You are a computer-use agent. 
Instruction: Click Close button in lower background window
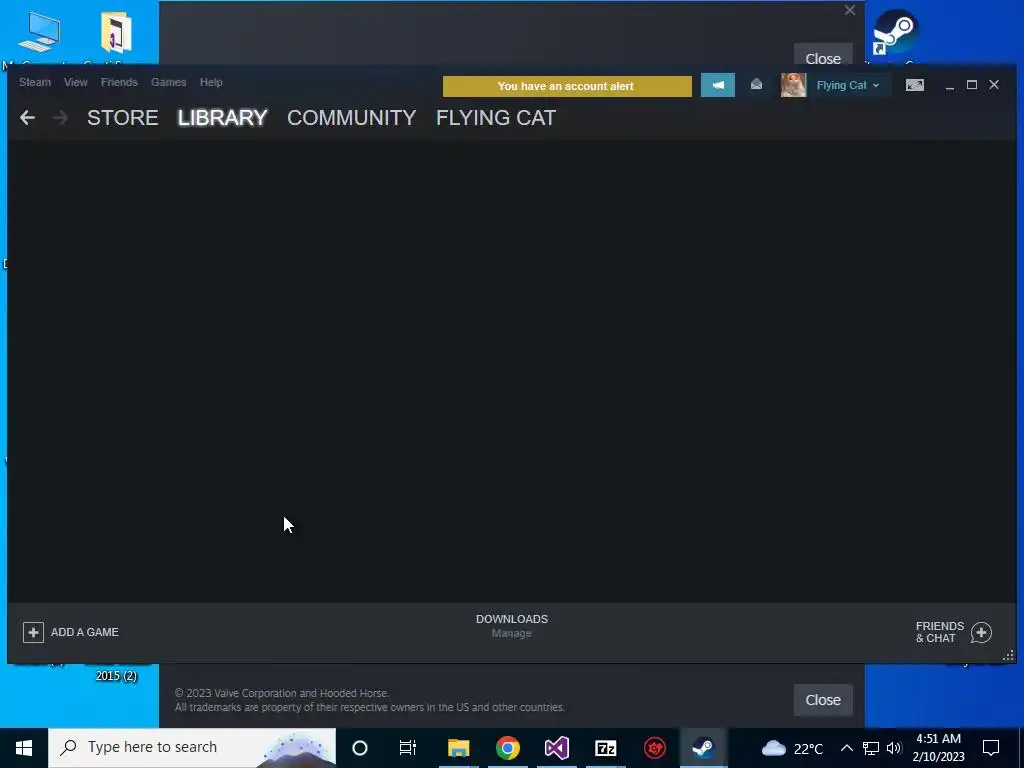pos(823,700)
